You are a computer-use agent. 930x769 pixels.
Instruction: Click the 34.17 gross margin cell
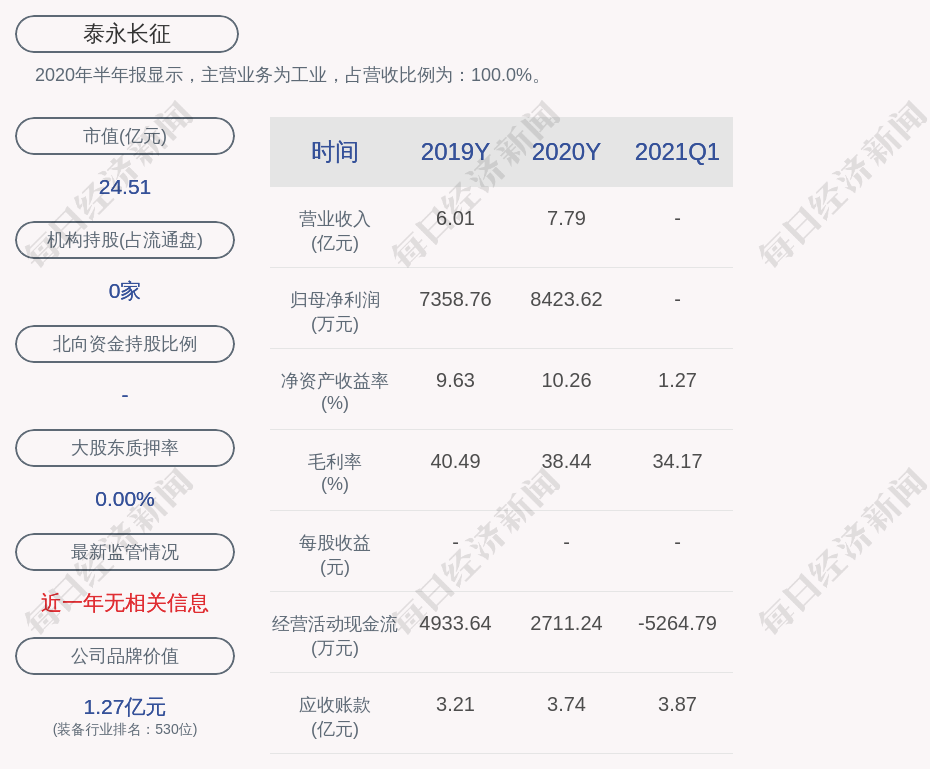(677, 461)
